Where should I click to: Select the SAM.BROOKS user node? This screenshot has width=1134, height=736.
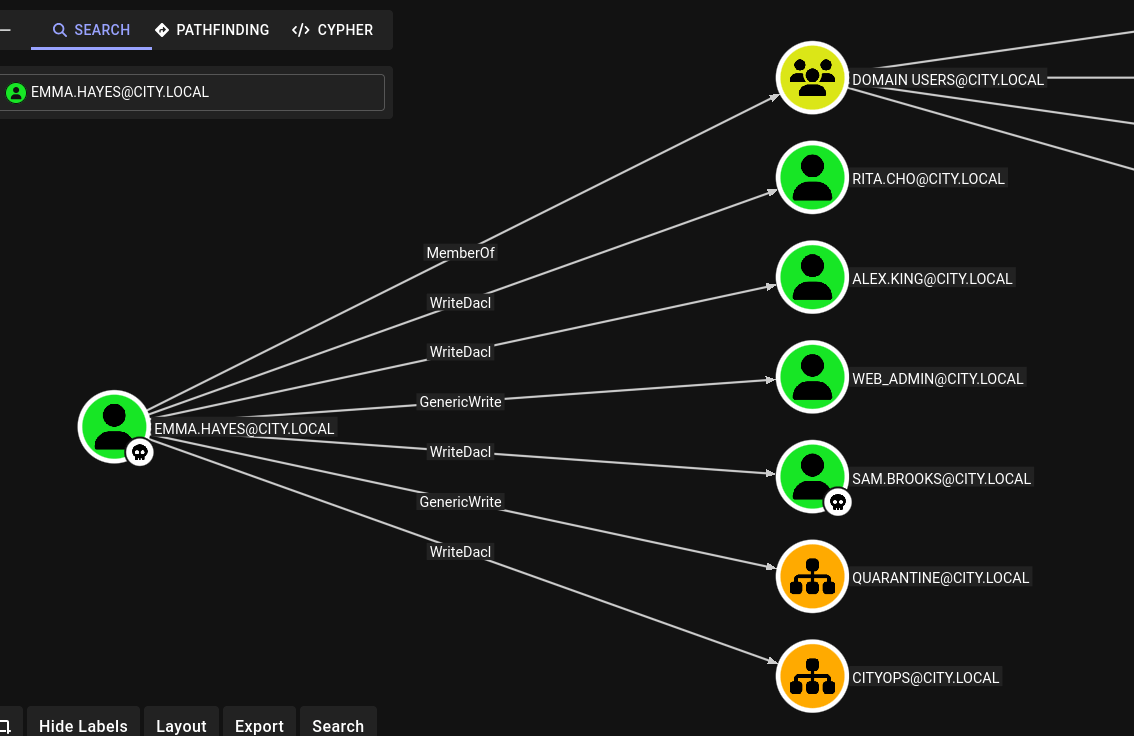(x=810, y=474)
